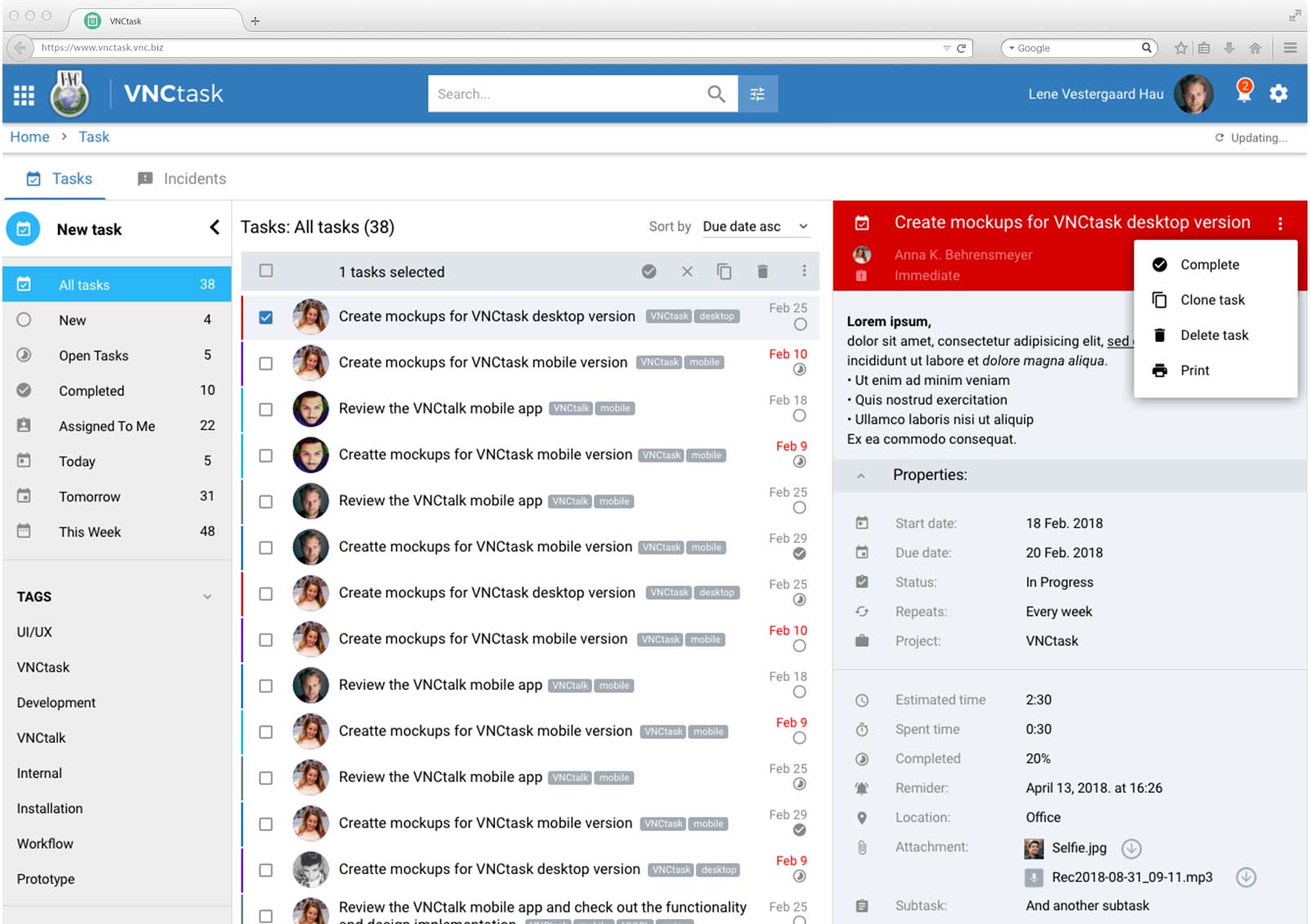The width and height of the screenshot is (1310, 924).
Task: Open more options in selection toolbar
Action: pyautogui.click(x=804, y=271)
